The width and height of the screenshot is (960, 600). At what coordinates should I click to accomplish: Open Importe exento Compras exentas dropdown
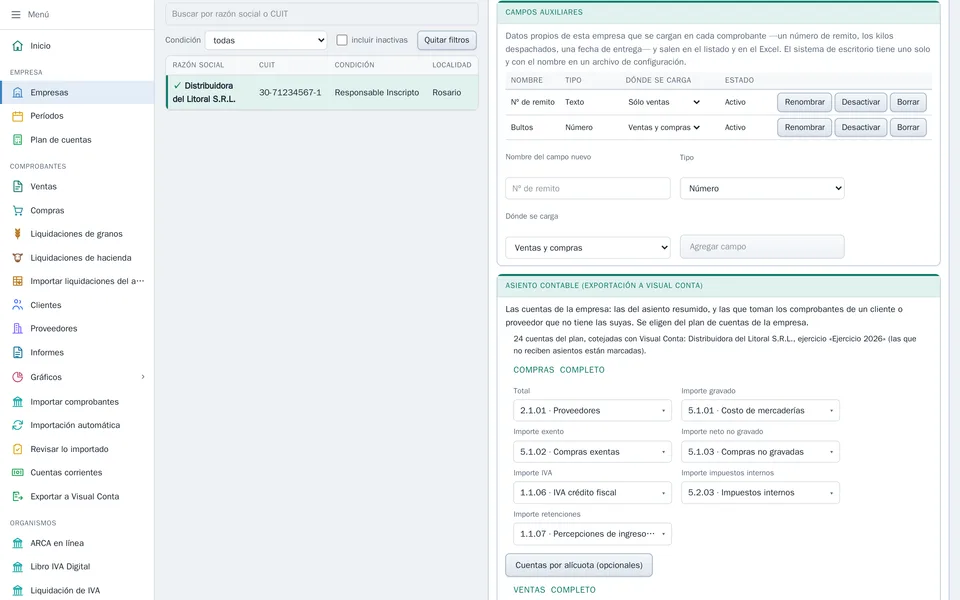point(592,452)
